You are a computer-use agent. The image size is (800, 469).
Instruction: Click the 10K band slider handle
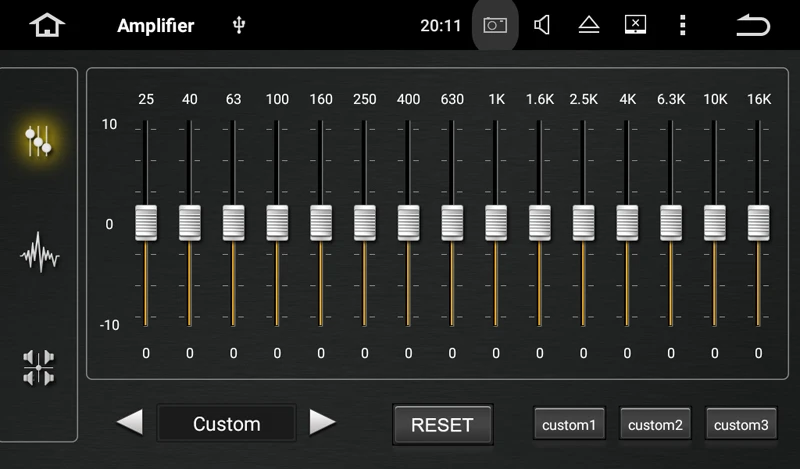pyautogui.click(x=715, y=223)
